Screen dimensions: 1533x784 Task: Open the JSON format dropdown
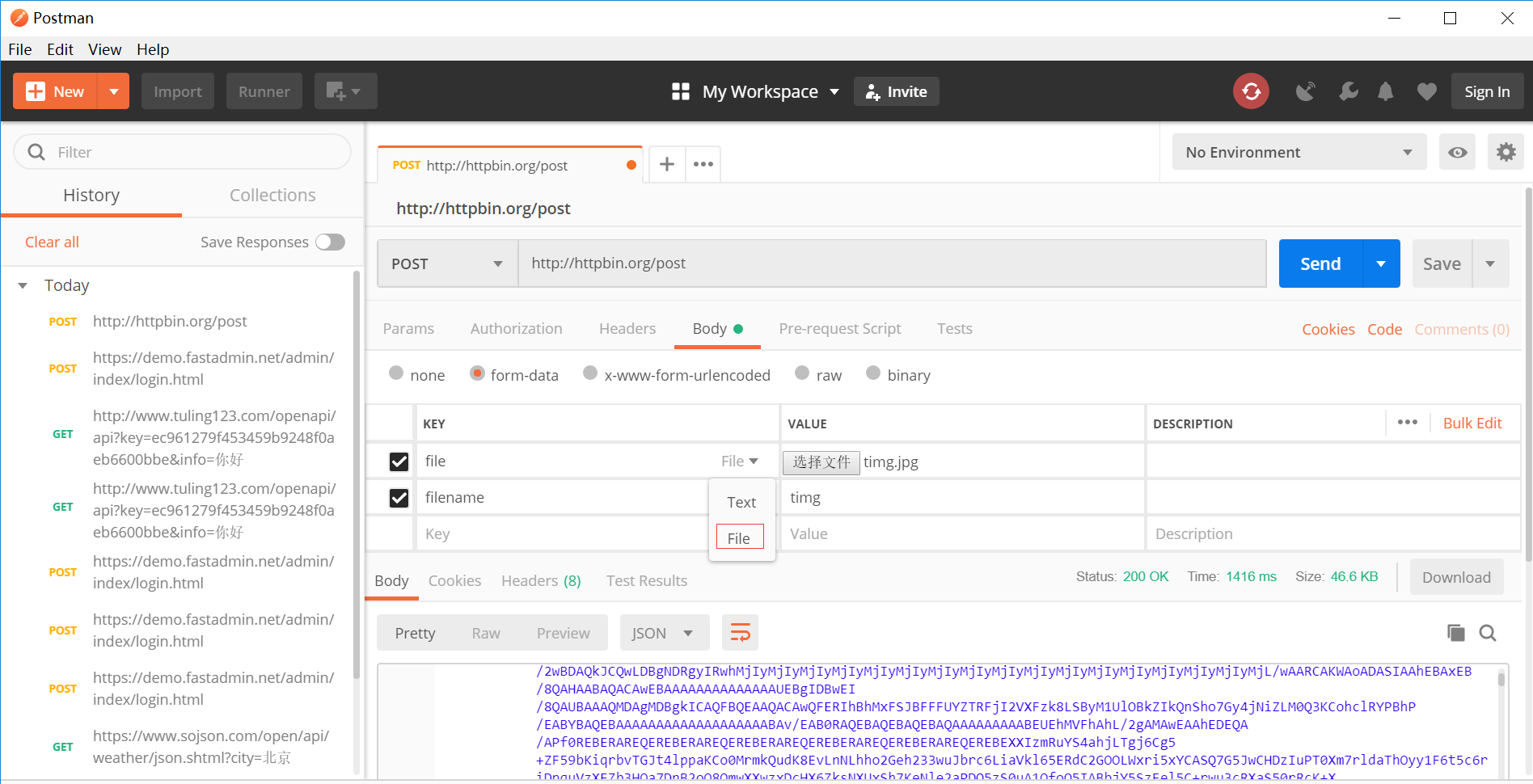(x=664, y=633)
